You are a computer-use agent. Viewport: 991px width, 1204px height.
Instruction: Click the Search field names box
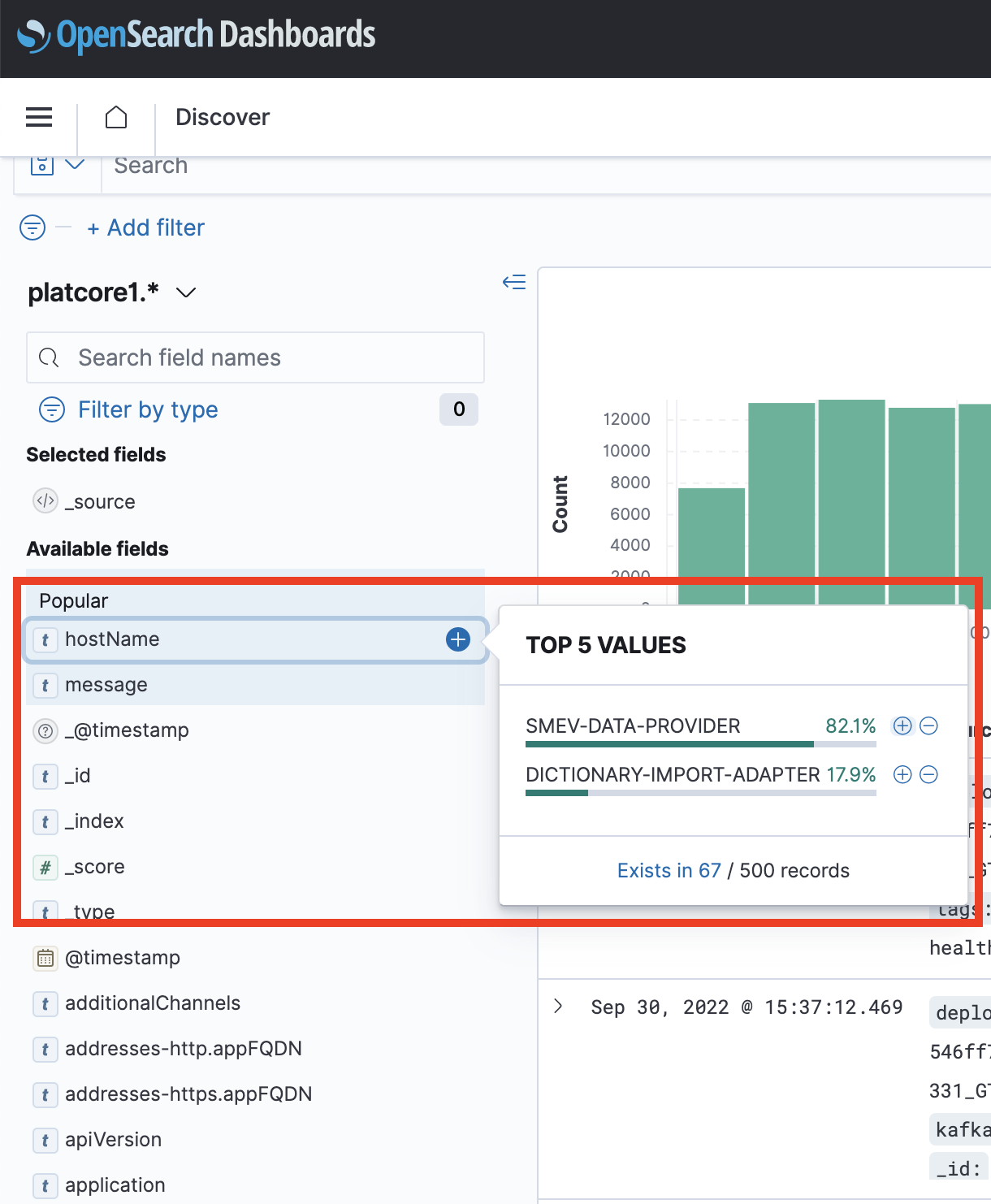[x=256, y=357]
